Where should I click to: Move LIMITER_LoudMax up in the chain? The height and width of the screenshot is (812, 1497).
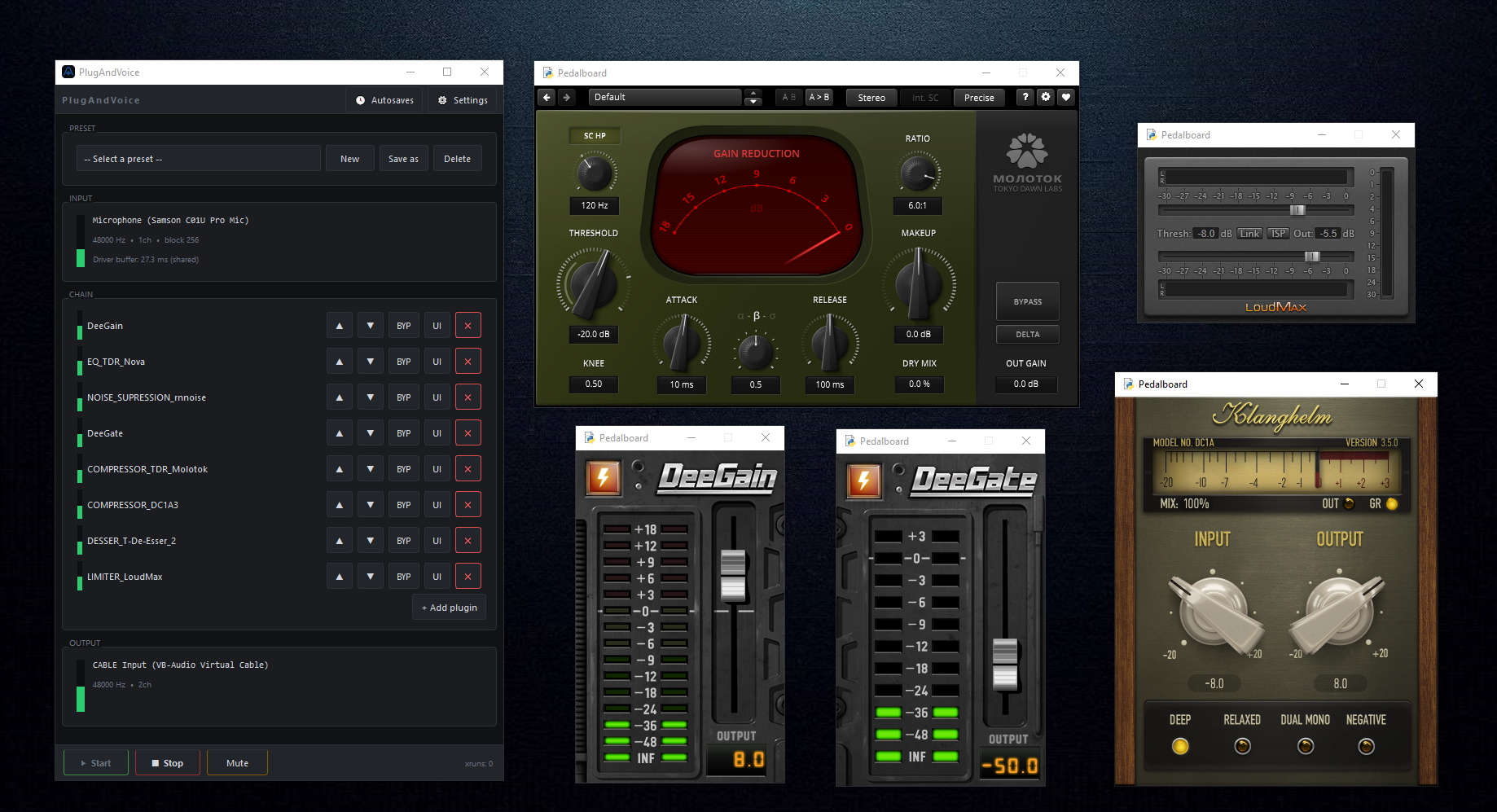[340, 577]
